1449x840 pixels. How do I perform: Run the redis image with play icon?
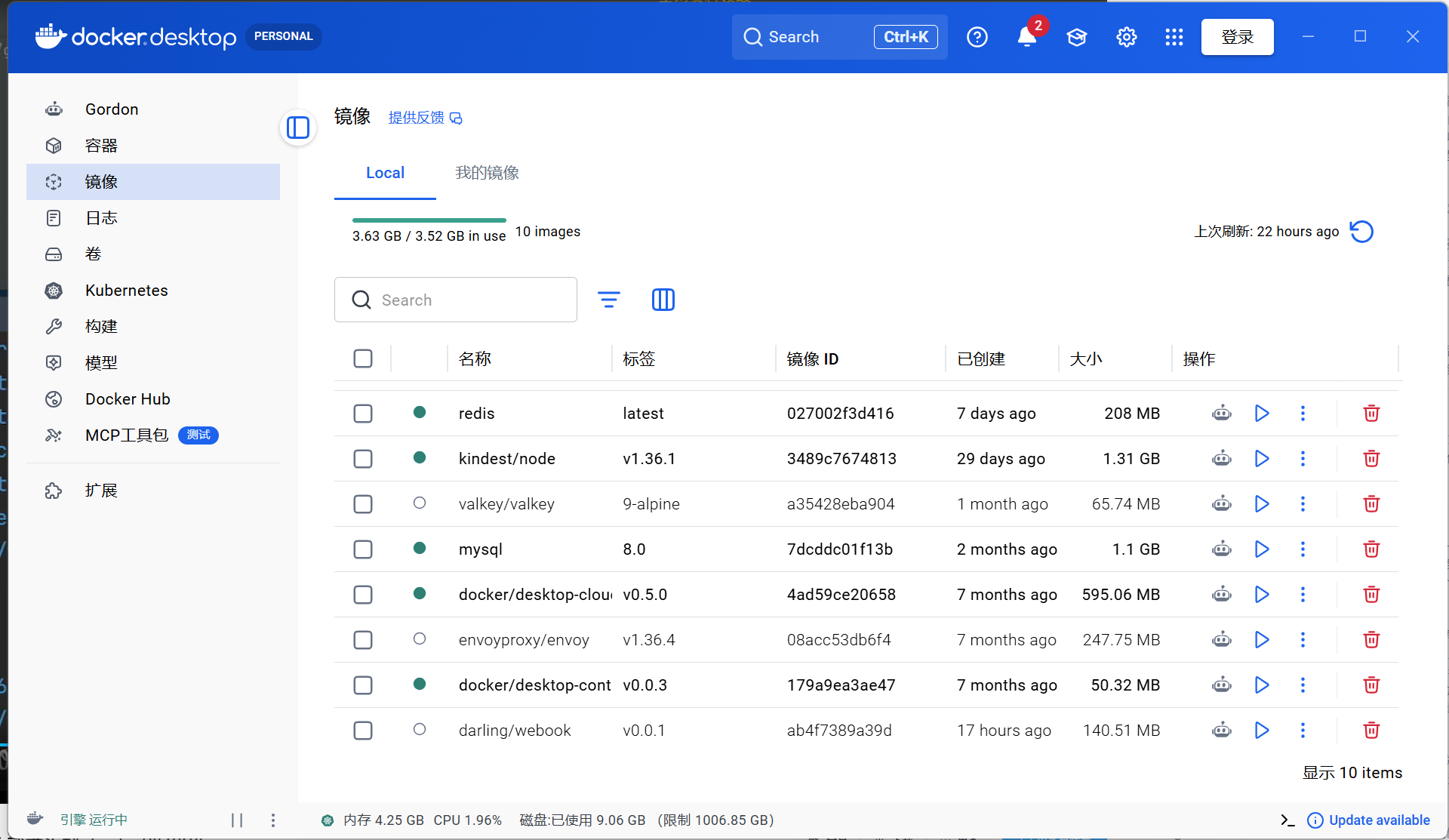(1261, 414)
